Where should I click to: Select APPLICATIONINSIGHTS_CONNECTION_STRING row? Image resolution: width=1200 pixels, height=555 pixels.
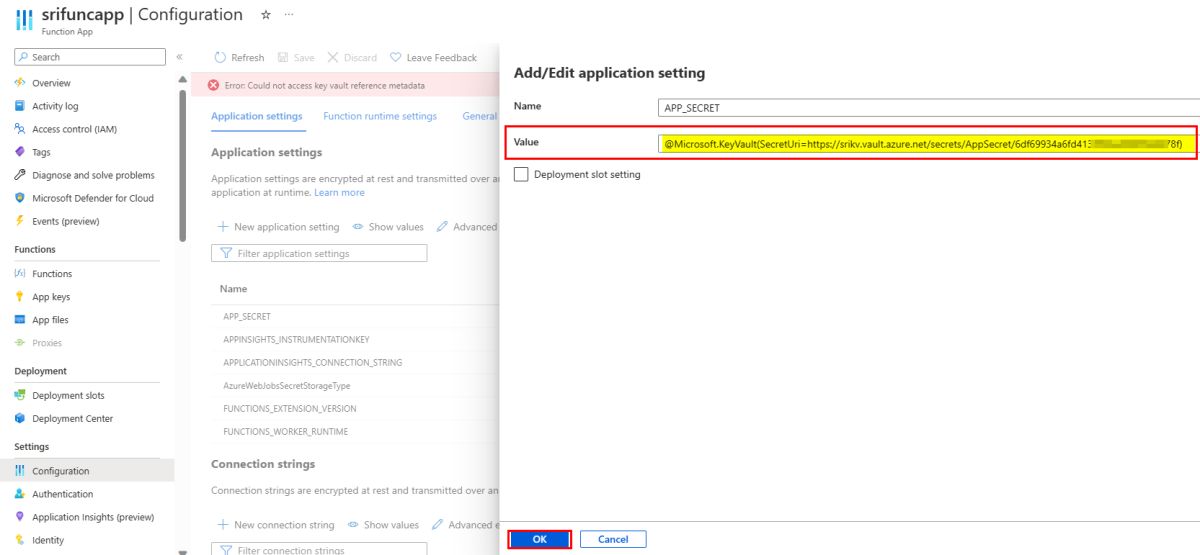355,362
